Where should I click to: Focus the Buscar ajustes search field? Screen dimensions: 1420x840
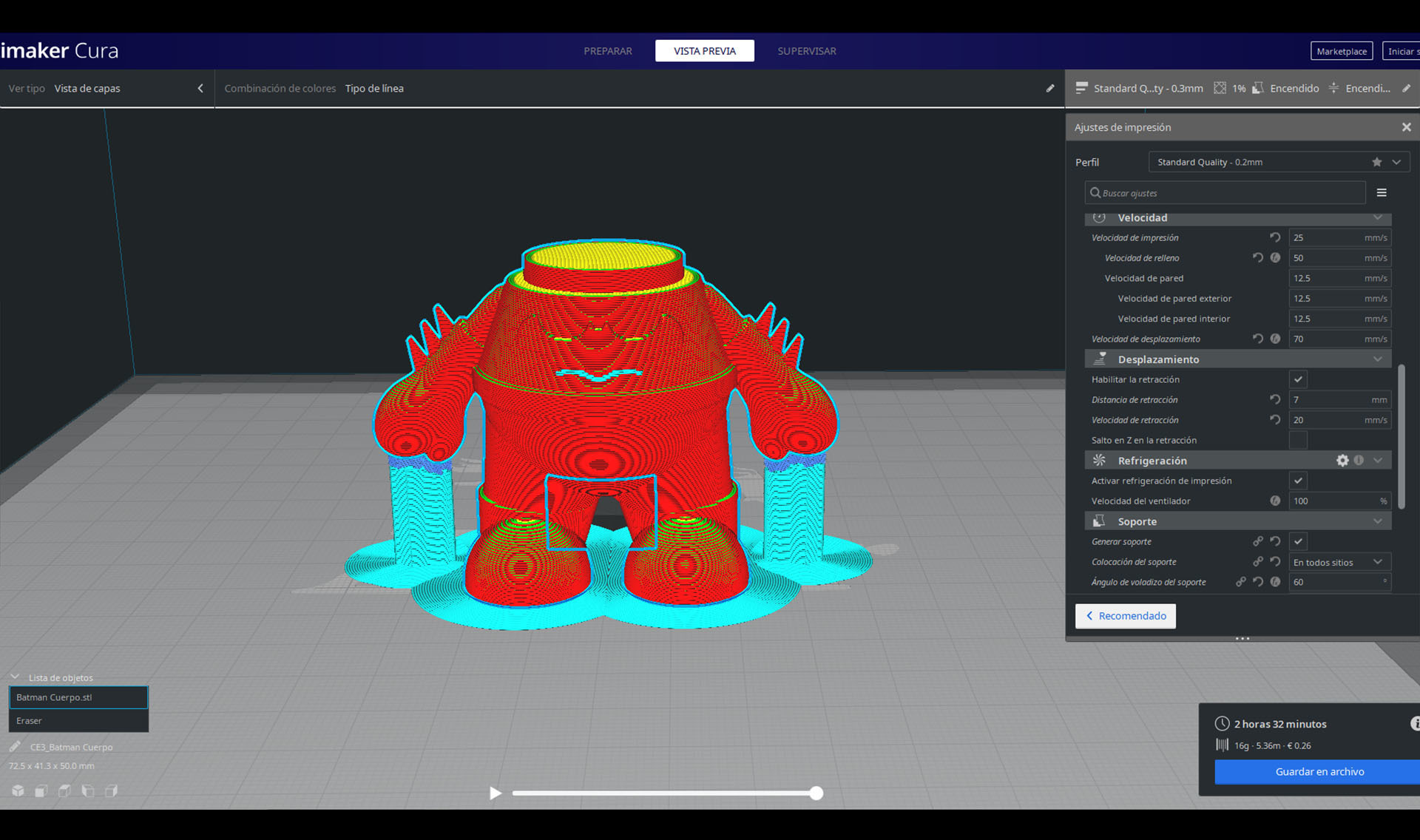click(1225, 193)
